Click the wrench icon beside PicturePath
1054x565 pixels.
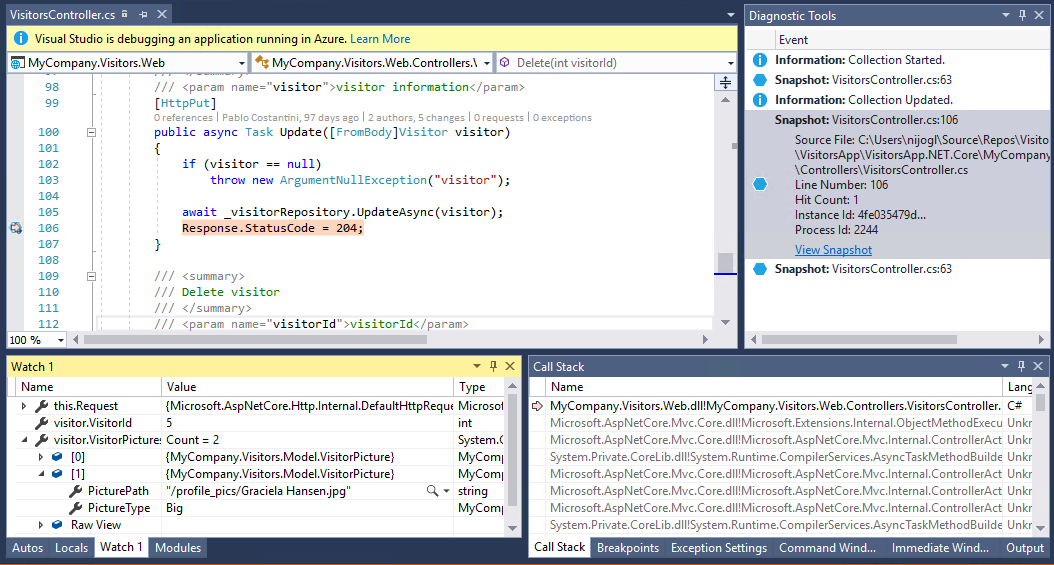[x=76, y=491]
